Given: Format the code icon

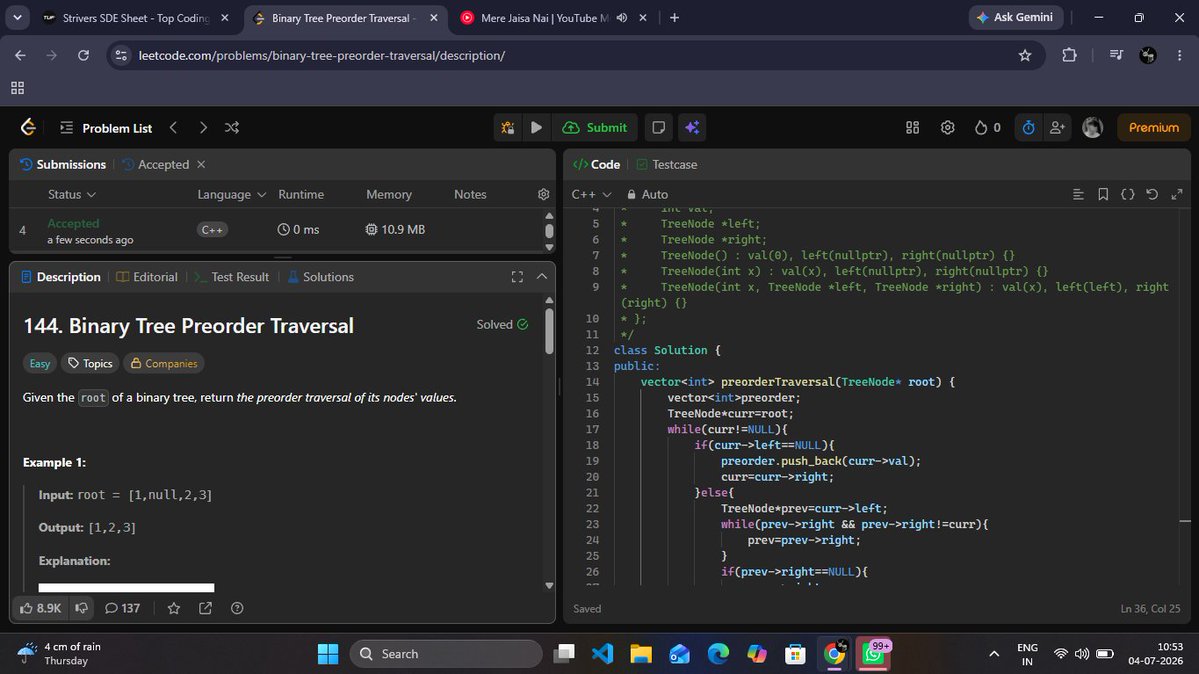Looking at the screenshot, I should (x=1078, y=194).
